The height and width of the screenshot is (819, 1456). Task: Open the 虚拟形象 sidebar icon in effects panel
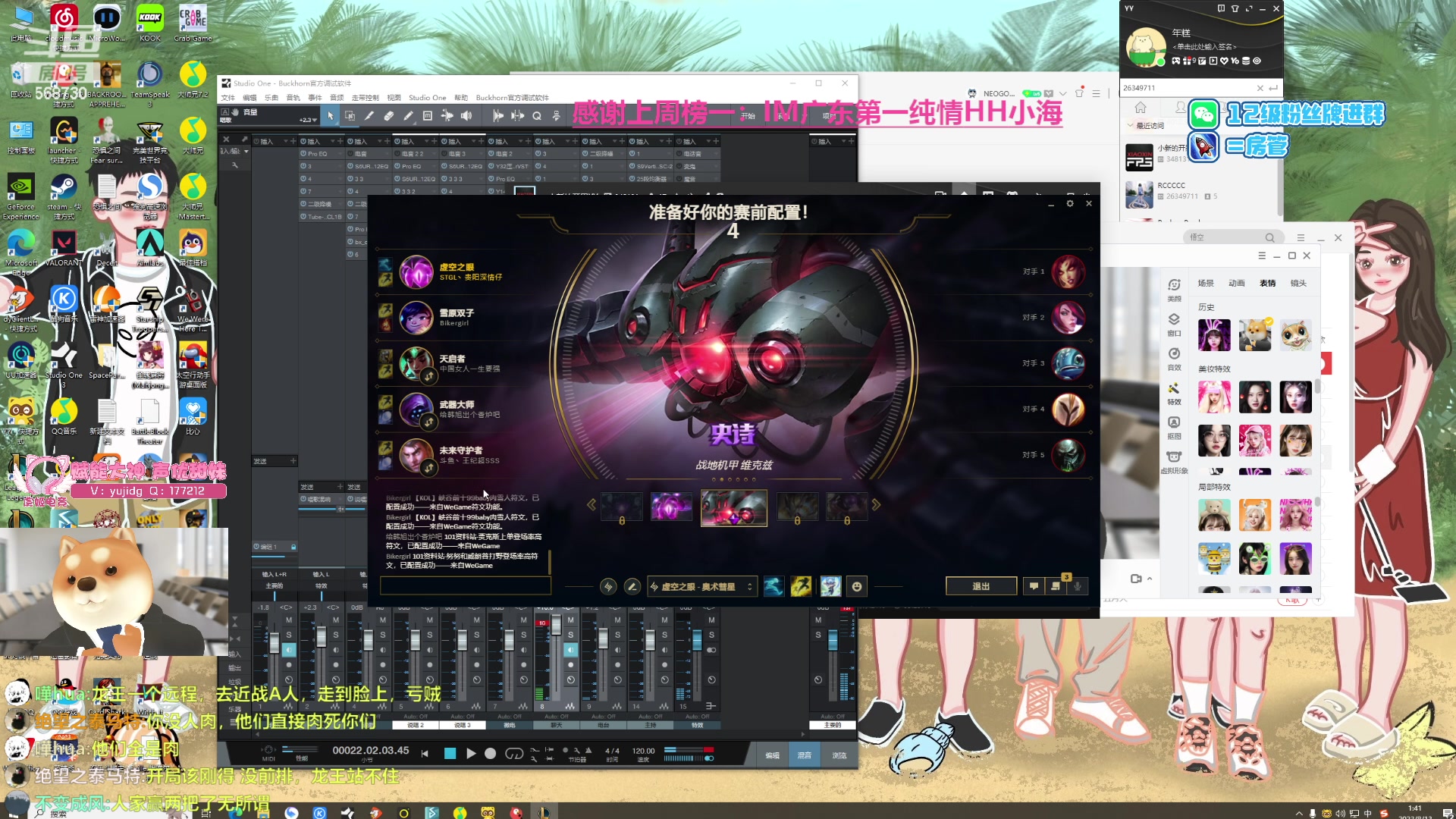point(1174,462)
